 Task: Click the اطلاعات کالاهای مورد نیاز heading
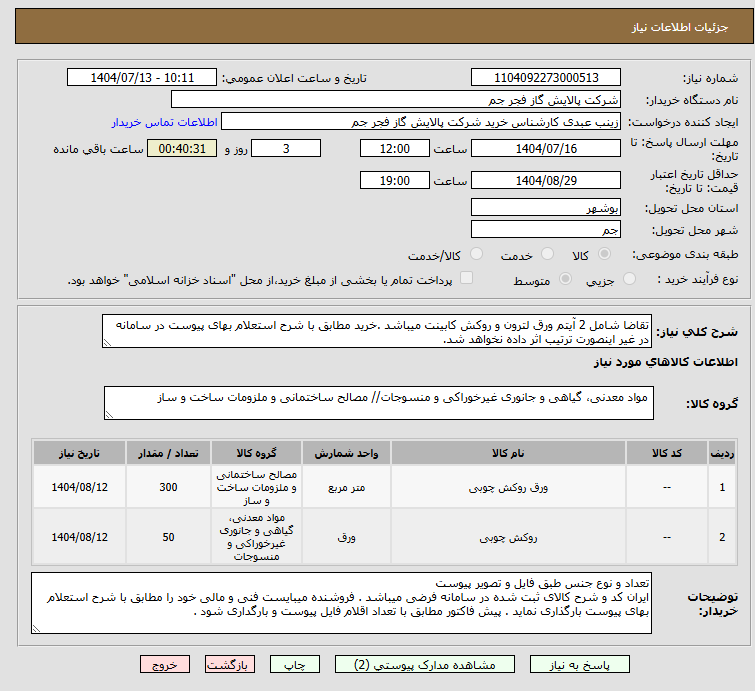coord(665,362)
